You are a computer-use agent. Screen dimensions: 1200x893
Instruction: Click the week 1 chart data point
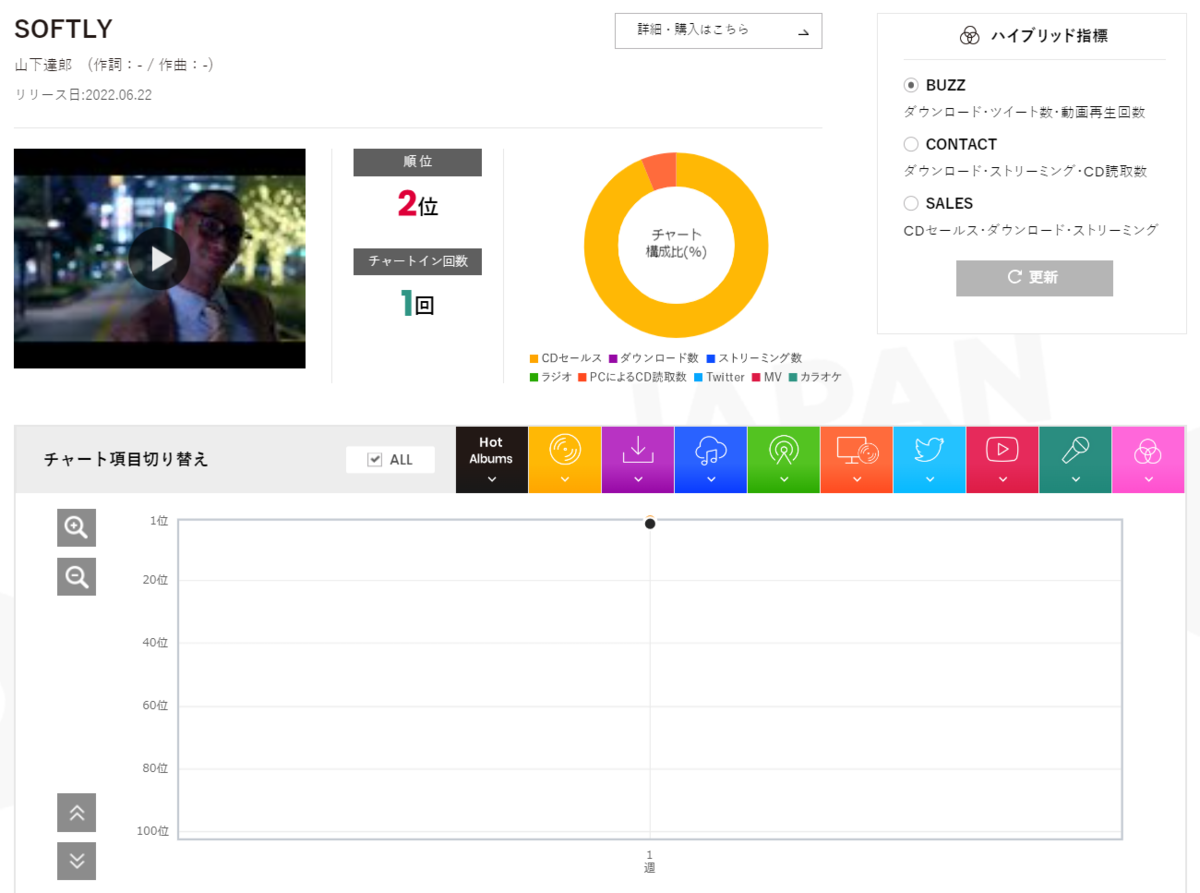click(x=650, y=523)
